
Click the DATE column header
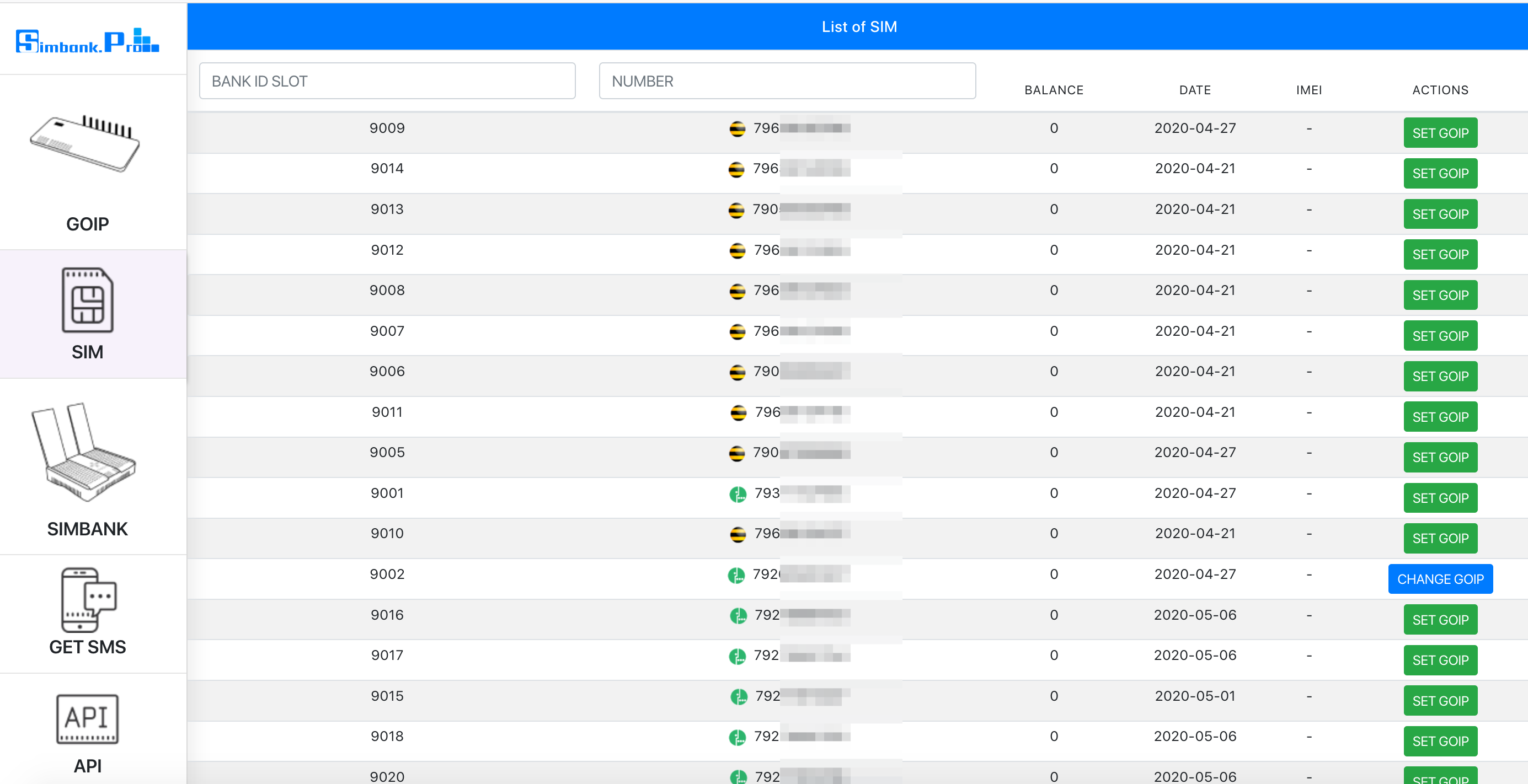pyautogui.click(x=1194, y=90)
